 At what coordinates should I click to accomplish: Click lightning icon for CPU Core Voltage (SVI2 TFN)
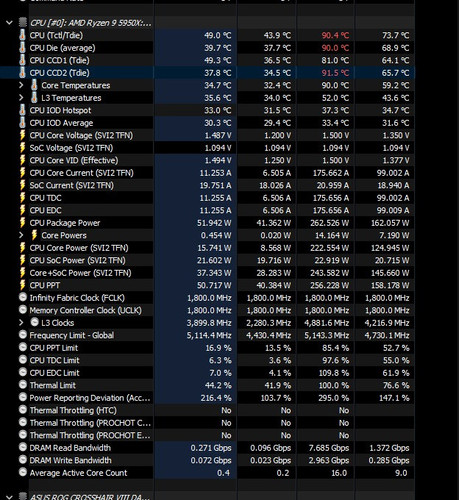[22, 135]
